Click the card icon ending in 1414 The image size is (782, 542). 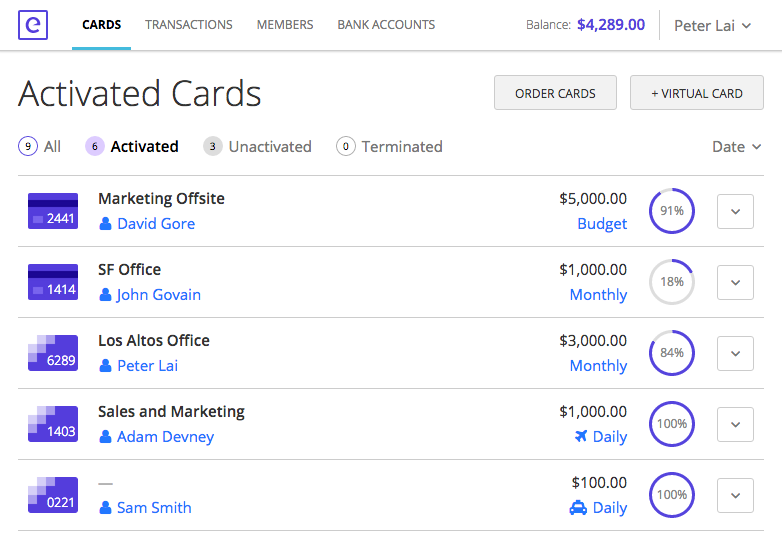pos(53,282)
